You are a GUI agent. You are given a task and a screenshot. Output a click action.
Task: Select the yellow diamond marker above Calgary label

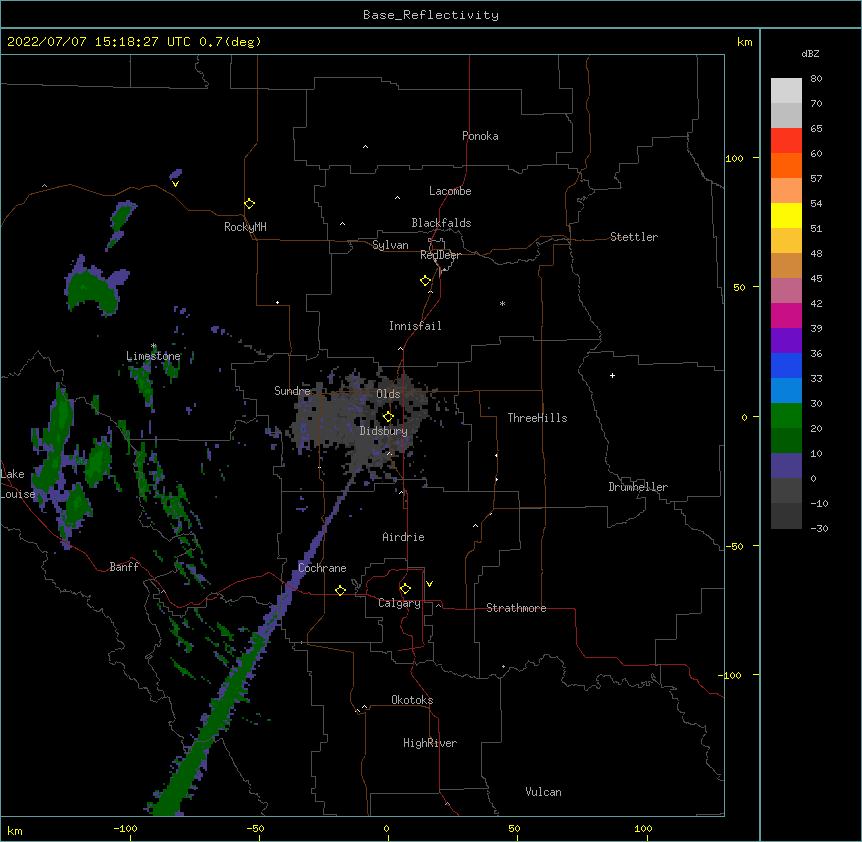click(x=405, y=589)
